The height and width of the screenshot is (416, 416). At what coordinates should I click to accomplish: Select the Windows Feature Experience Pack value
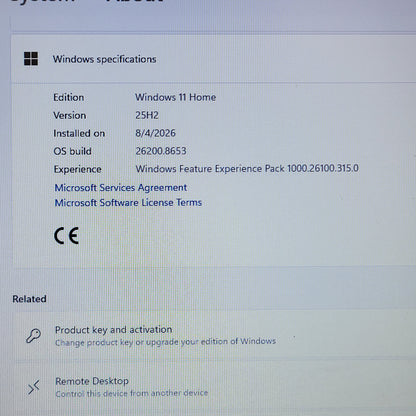247,168
